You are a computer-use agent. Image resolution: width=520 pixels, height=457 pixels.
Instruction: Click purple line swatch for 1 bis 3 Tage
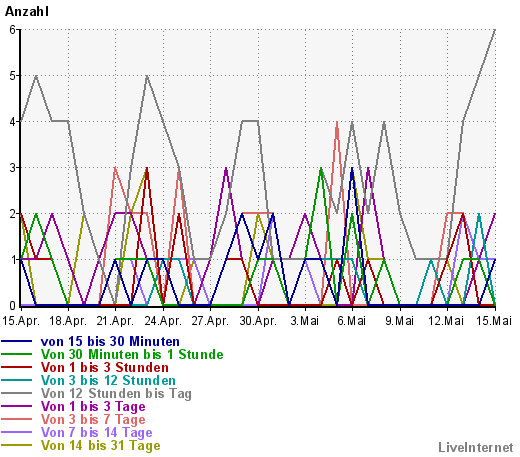tap(17, 406)
